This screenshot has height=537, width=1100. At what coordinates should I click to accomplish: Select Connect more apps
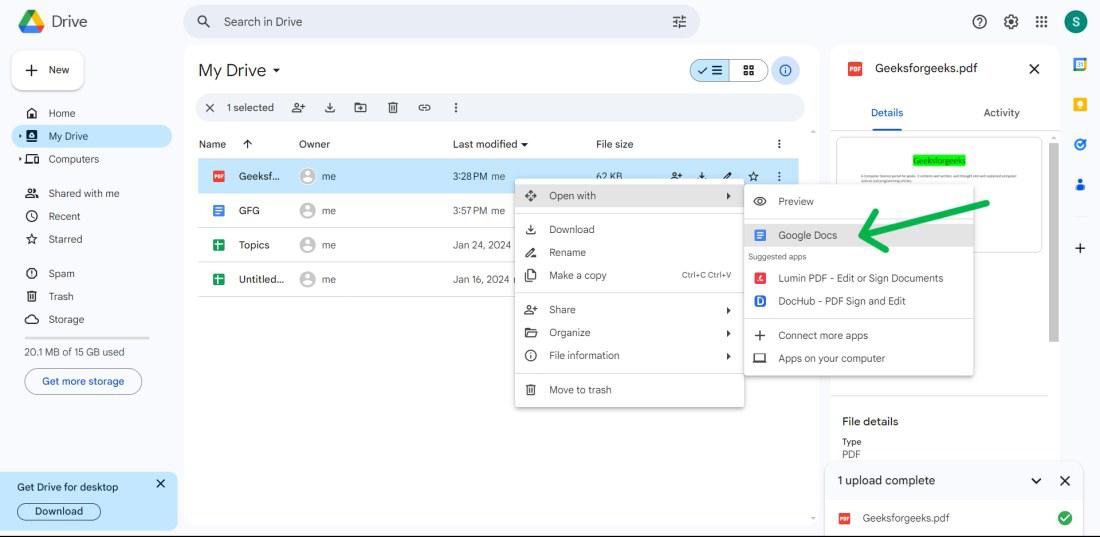[859, 336]
